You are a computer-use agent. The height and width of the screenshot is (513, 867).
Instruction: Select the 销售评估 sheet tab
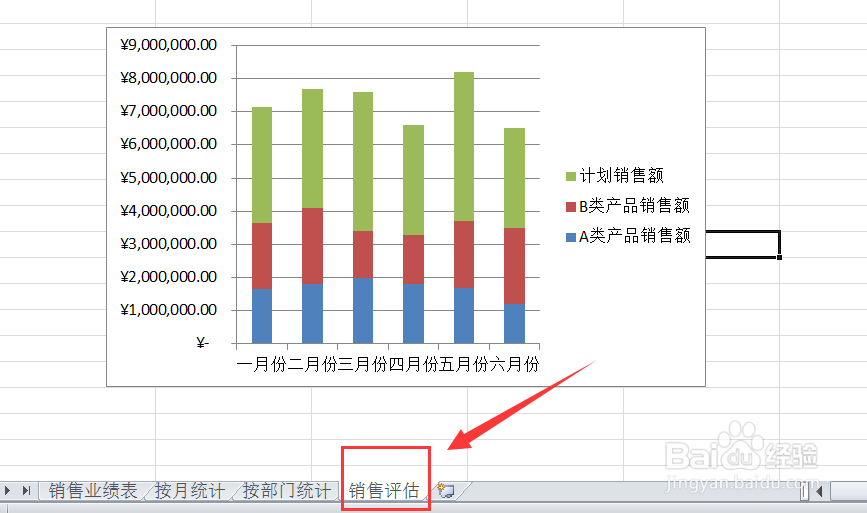[384, 490]
